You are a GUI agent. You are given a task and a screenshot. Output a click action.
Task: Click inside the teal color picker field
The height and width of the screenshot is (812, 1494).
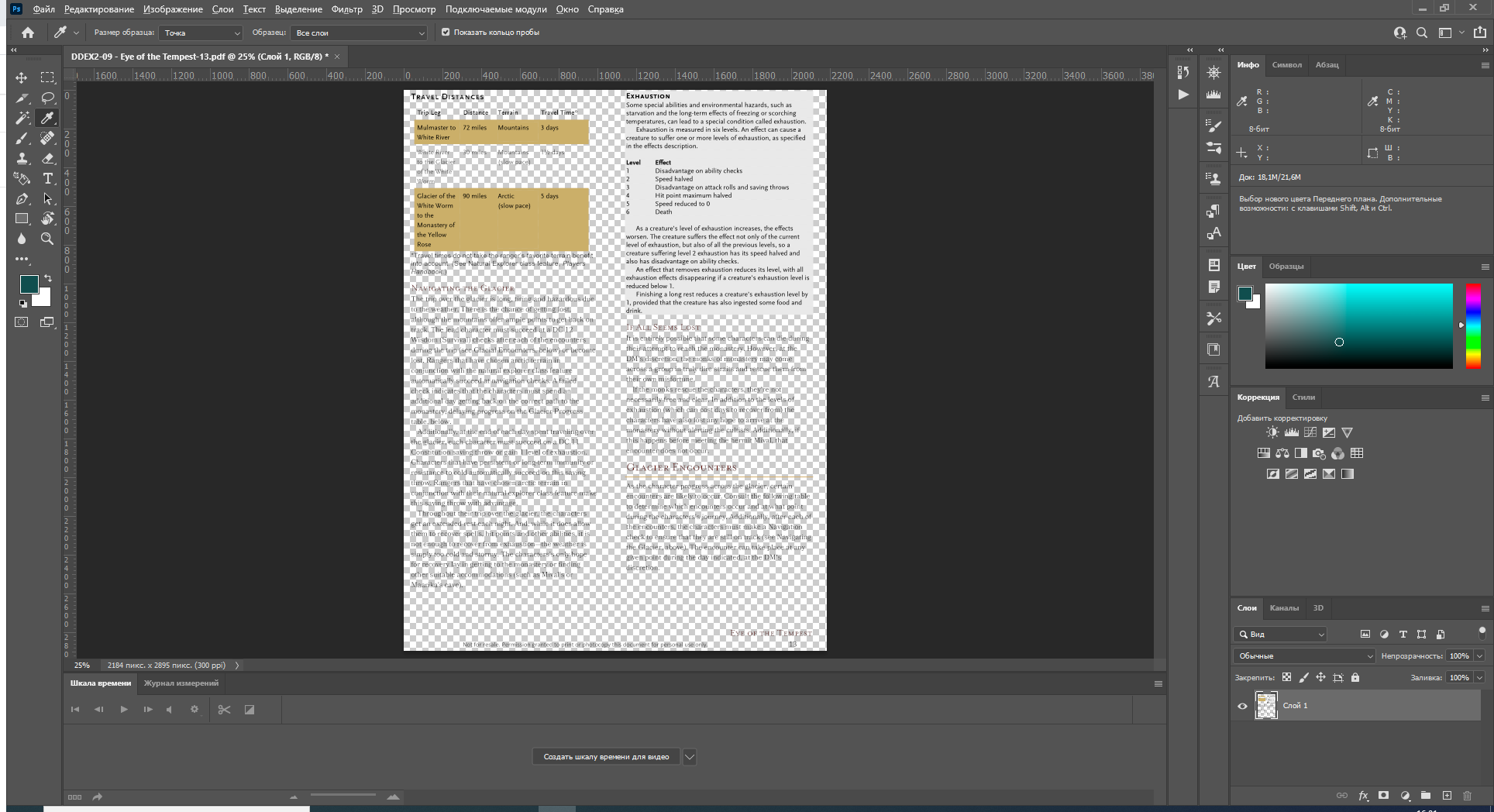(x=1358, y=325)
